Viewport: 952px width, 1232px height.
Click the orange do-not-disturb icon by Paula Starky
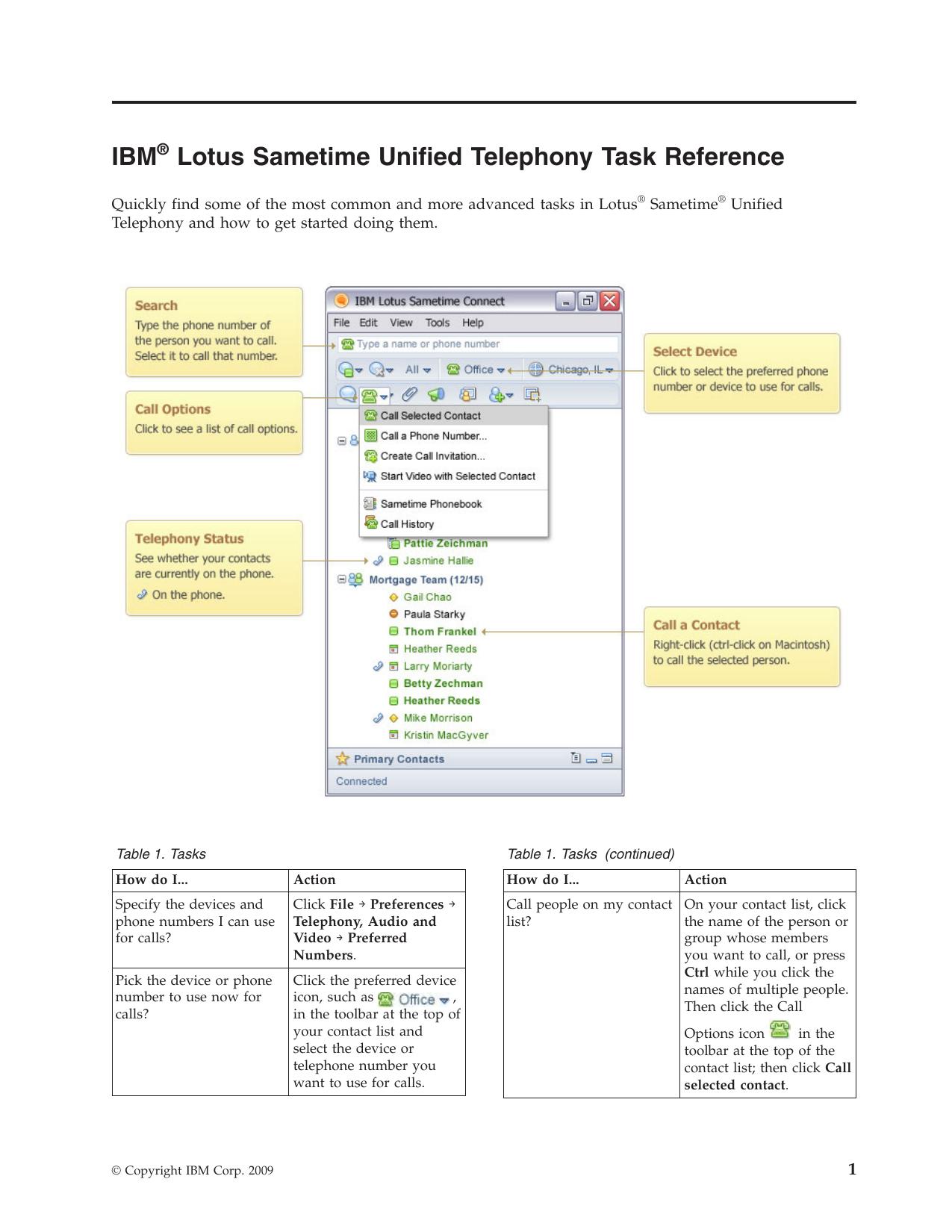(x=393, y=614)
